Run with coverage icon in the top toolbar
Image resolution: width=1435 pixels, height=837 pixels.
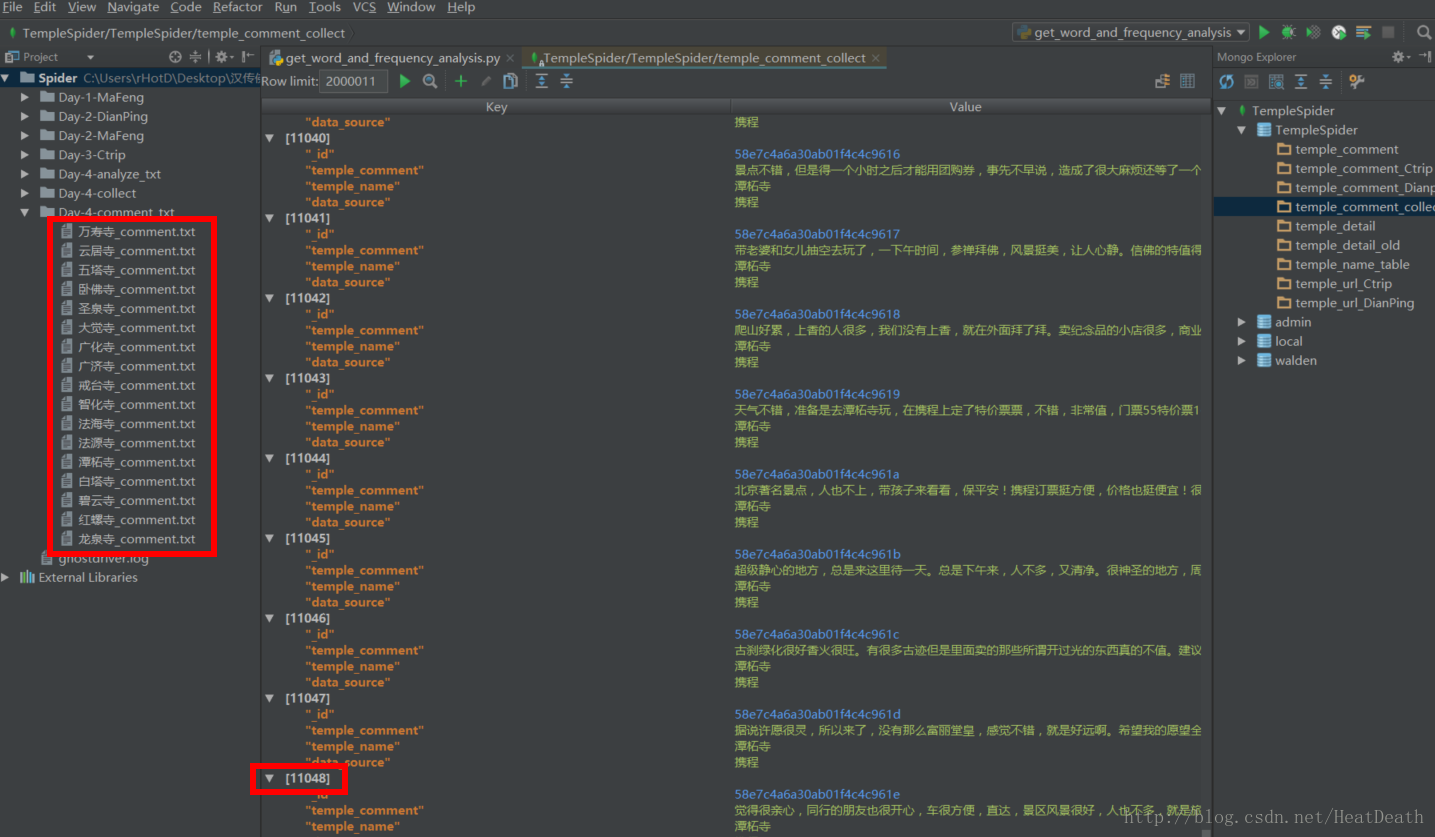point(1314,32)
